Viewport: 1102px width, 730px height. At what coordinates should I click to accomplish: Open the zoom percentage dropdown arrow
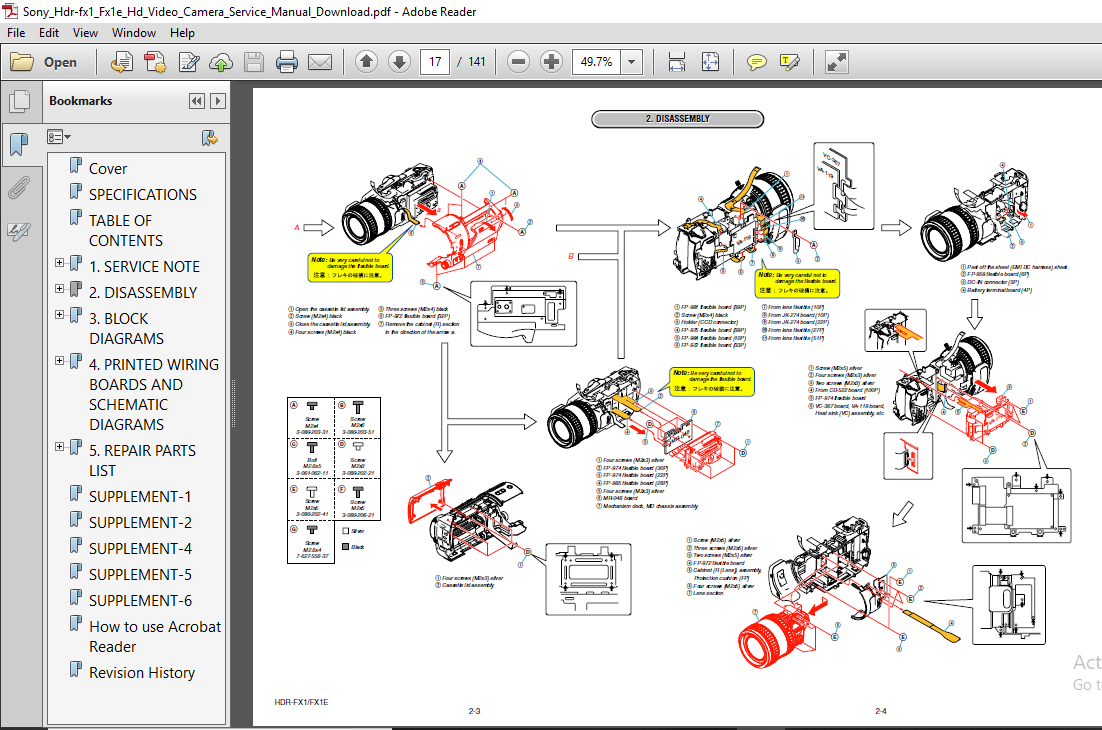631,62
